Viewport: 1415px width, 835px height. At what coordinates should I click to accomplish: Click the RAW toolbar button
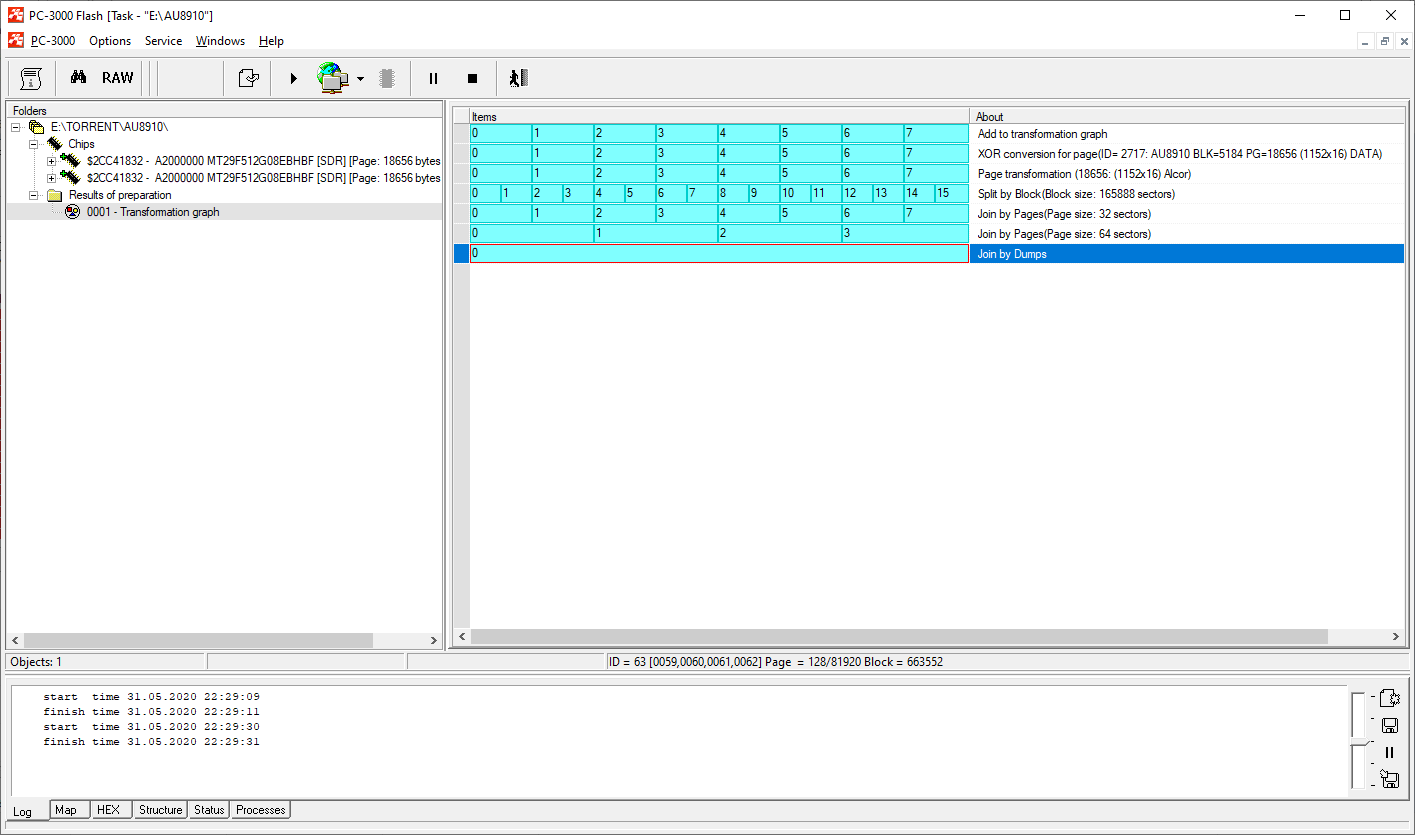pos(117,78)
